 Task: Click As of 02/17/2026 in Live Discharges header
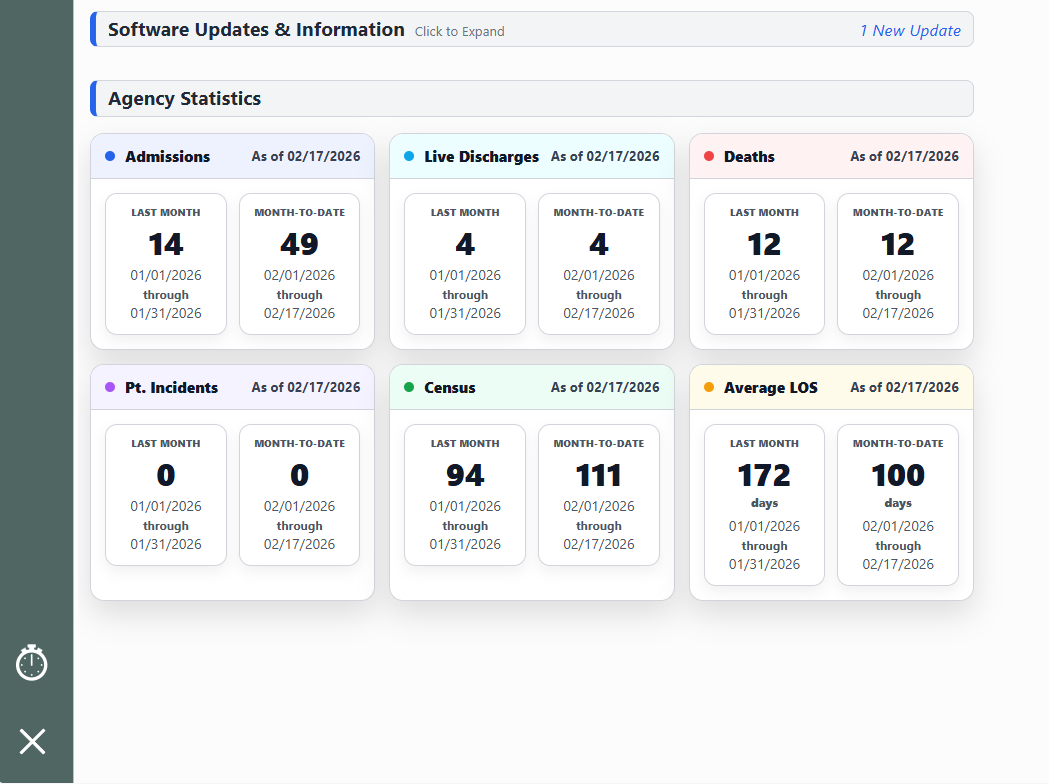[x=605, y=156]
